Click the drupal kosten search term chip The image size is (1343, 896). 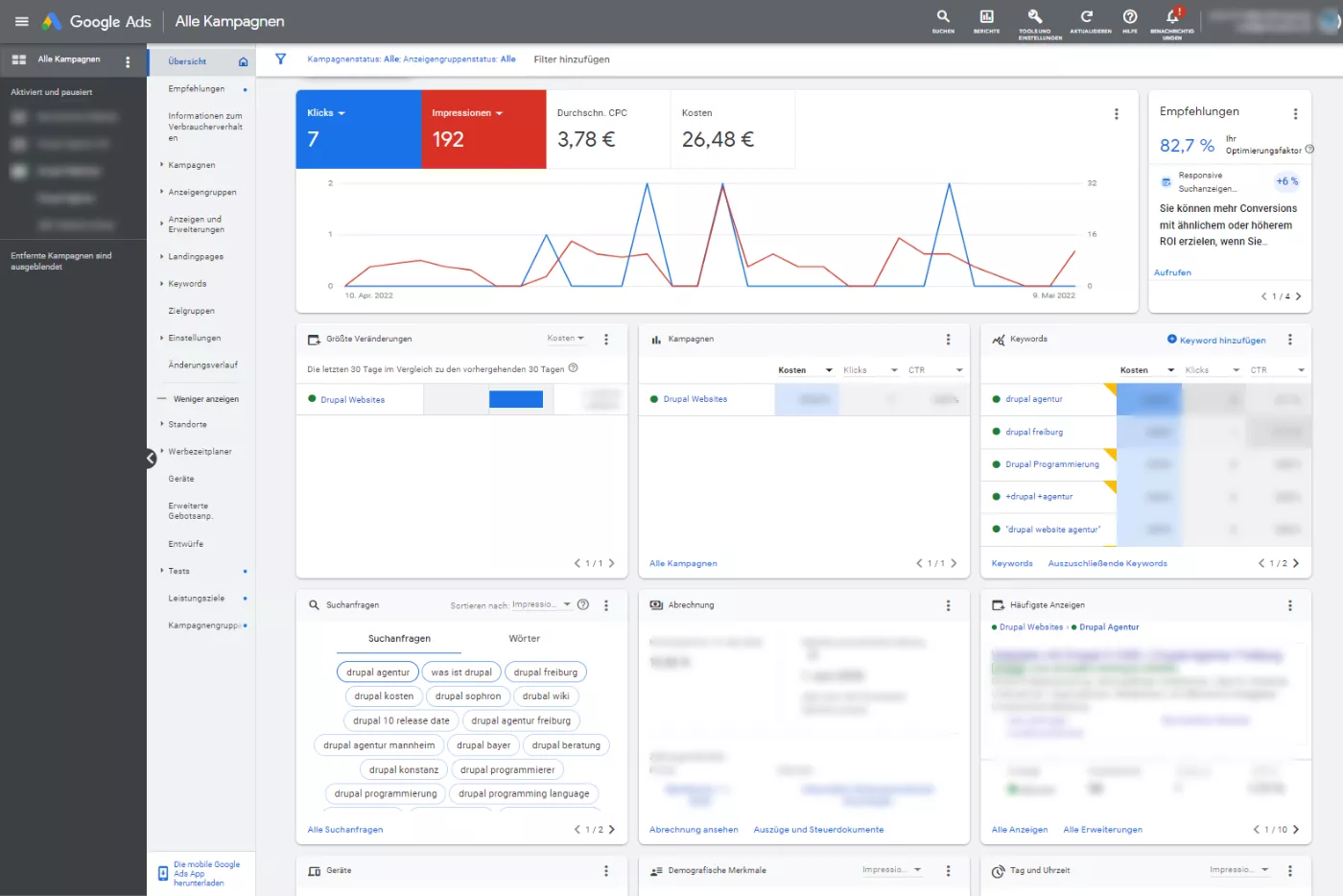point(384,696)
